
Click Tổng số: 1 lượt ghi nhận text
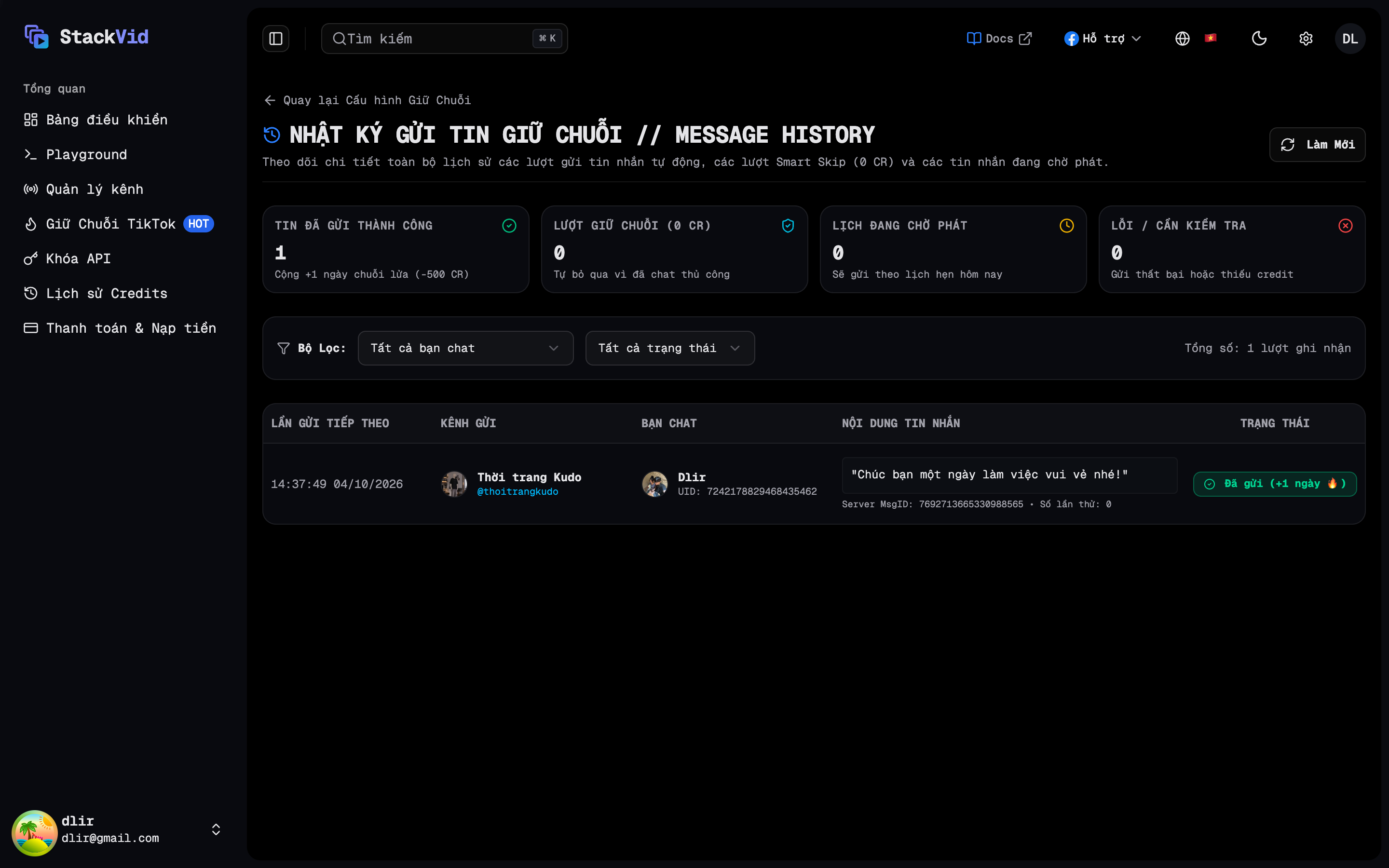tap(1267, 348)
